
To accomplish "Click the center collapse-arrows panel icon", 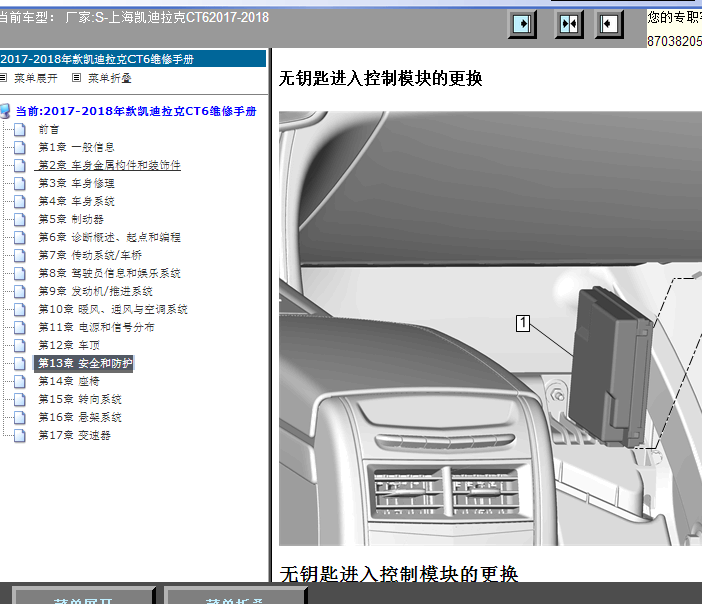I will [x=569, y=24].
